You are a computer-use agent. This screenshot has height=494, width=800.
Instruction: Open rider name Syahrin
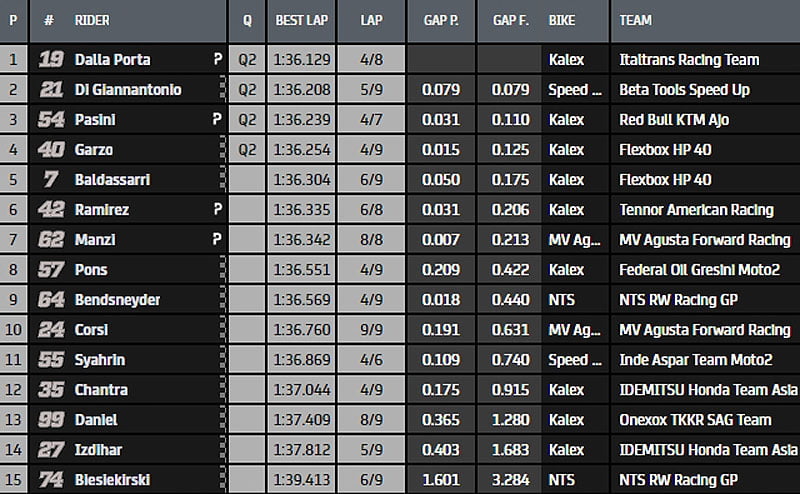pyautogui.click(x=100, y=360)
